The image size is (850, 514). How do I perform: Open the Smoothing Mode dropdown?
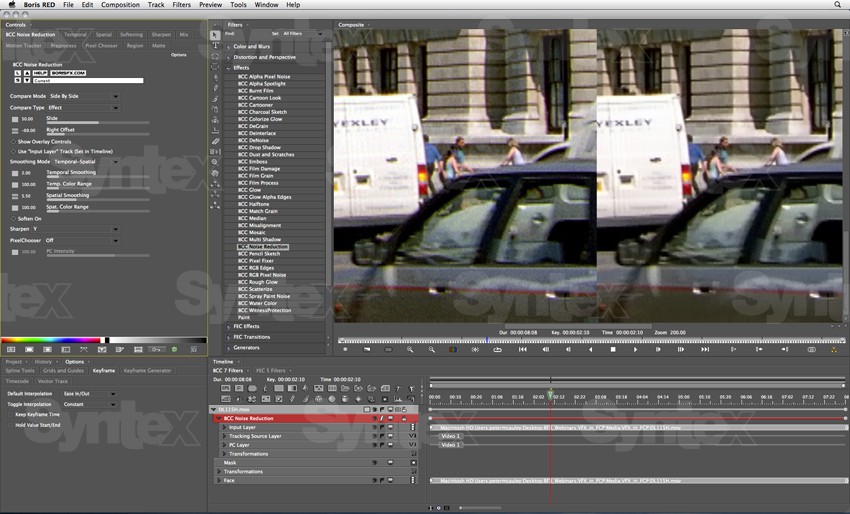pos(85,161)
